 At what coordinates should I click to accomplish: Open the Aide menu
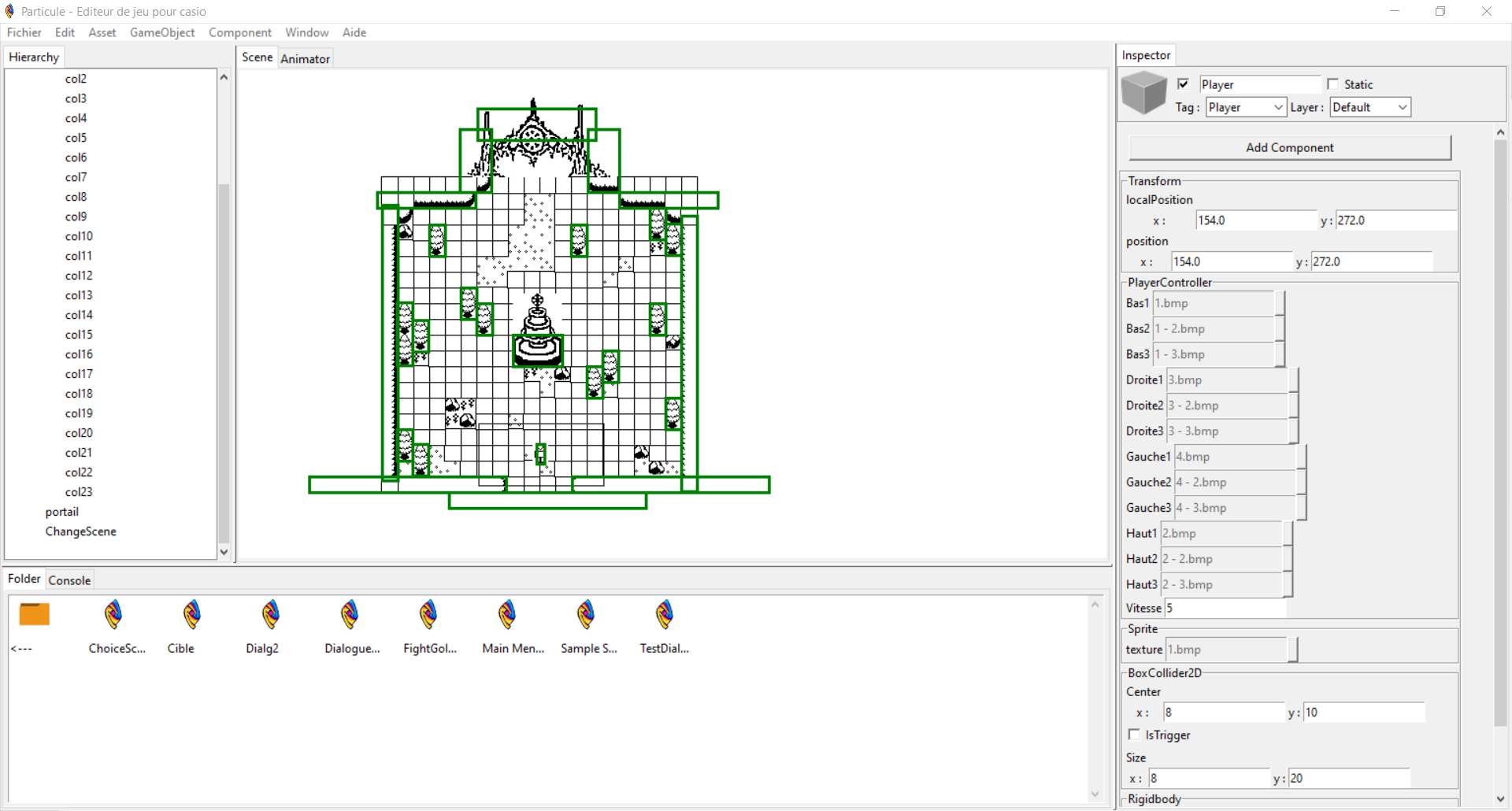pyautogui.click(x=354, y=32)
